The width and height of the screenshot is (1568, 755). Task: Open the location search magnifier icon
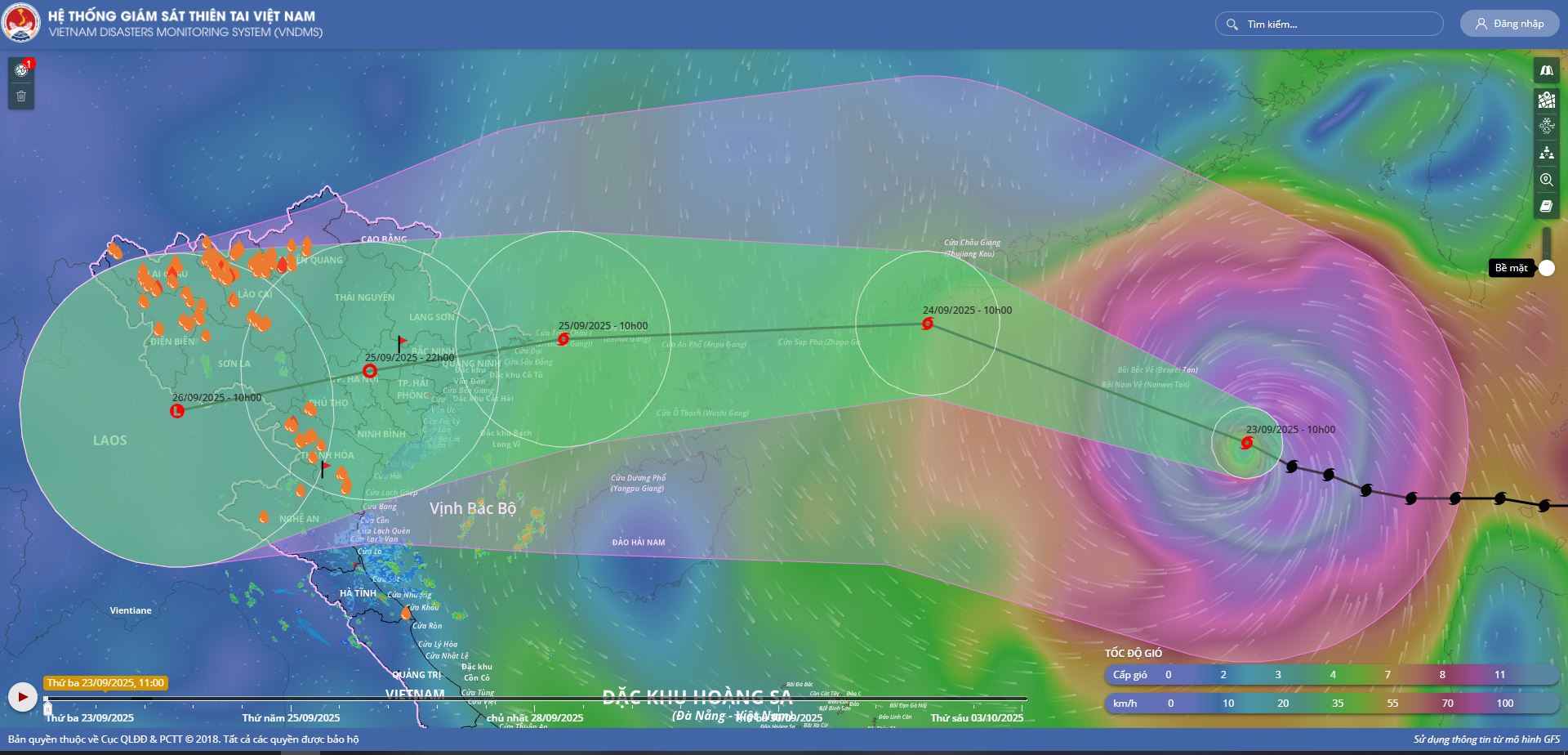pos(1546,180)
